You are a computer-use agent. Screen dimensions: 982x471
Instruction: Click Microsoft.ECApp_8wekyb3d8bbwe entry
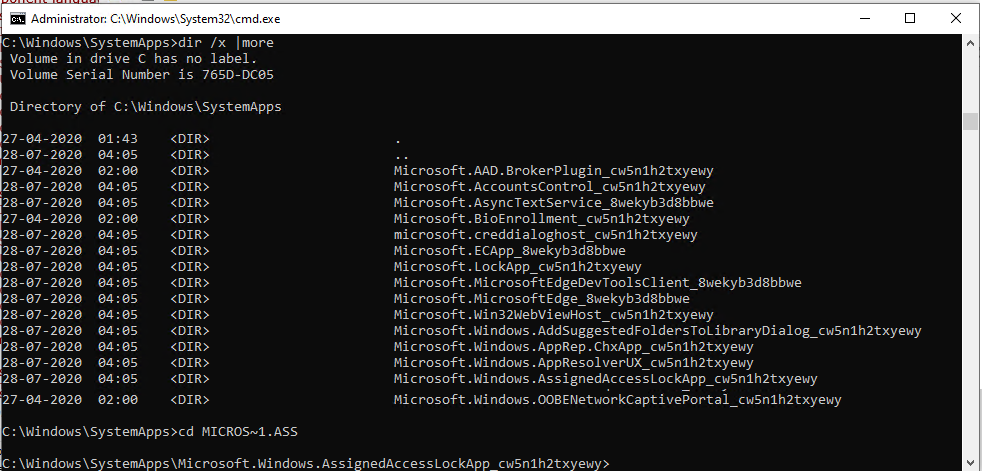(x=510, y=251)
